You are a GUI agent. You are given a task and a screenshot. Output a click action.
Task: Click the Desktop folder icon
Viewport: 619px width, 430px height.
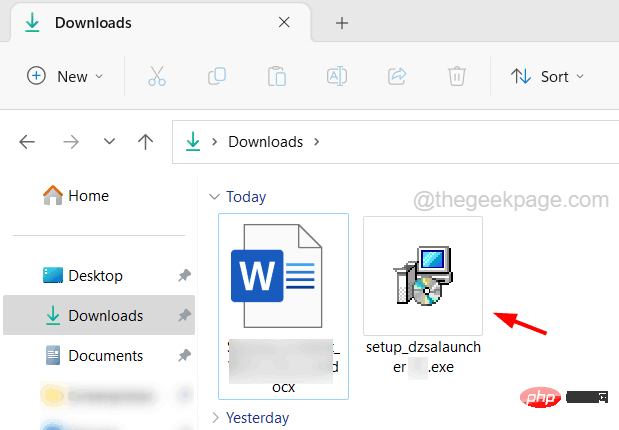pyautogui.click(x=53, y=275)
